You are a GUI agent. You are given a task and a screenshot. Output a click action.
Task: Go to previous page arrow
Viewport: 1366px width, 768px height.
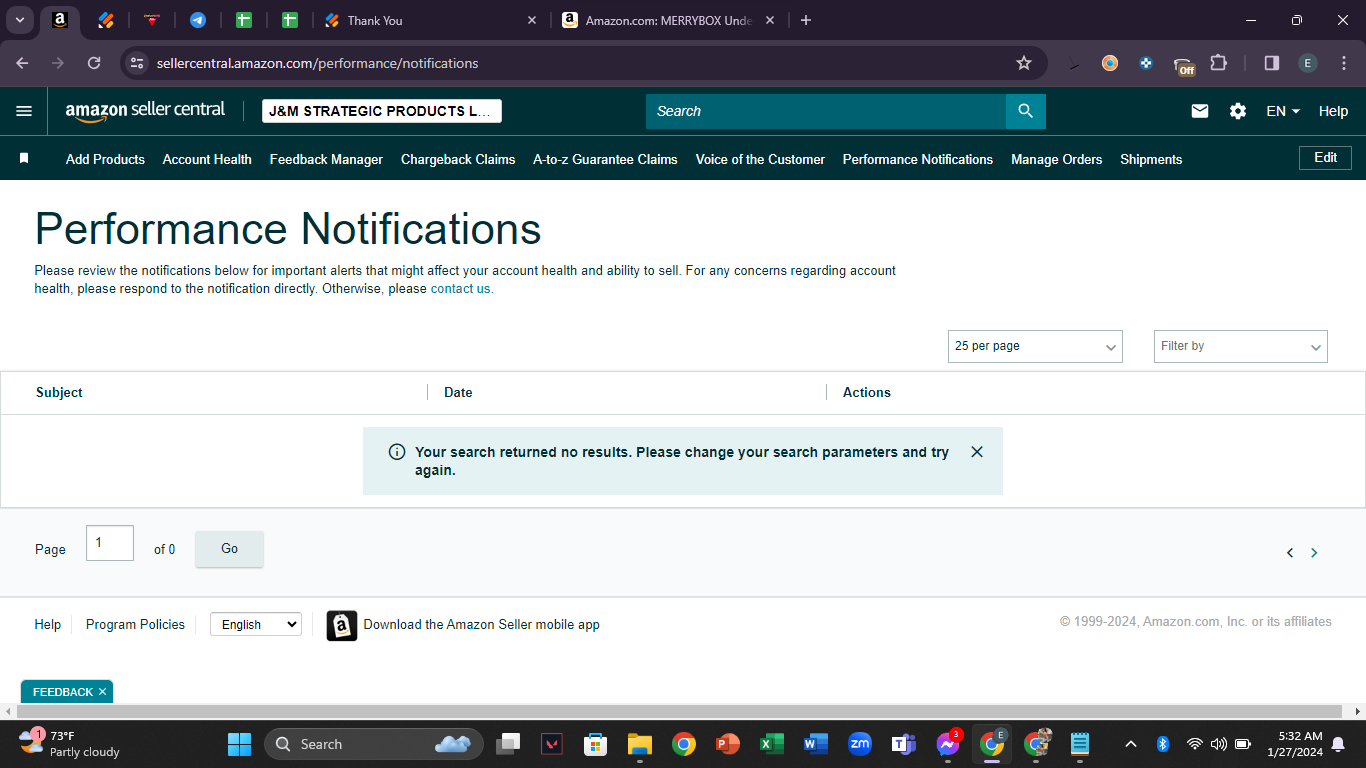pos(1290,553)
